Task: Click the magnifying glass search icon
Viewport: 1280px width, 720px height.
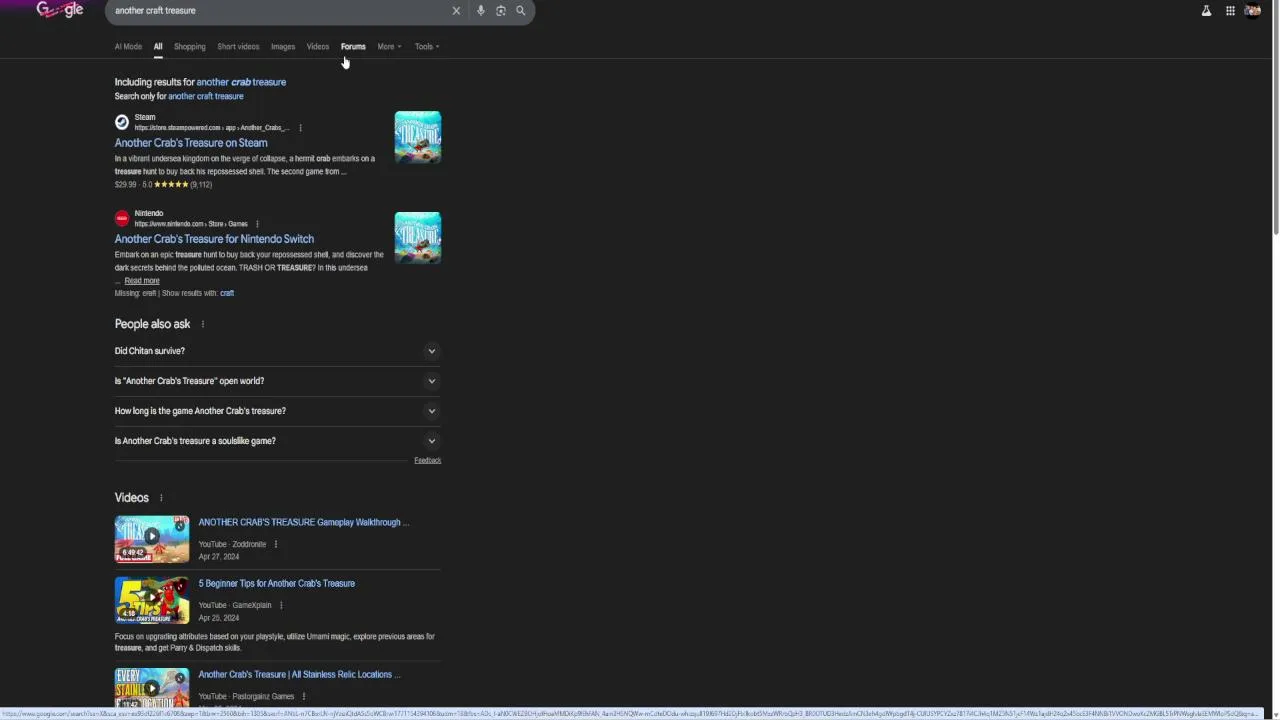Action: click(x=521, y=11)
